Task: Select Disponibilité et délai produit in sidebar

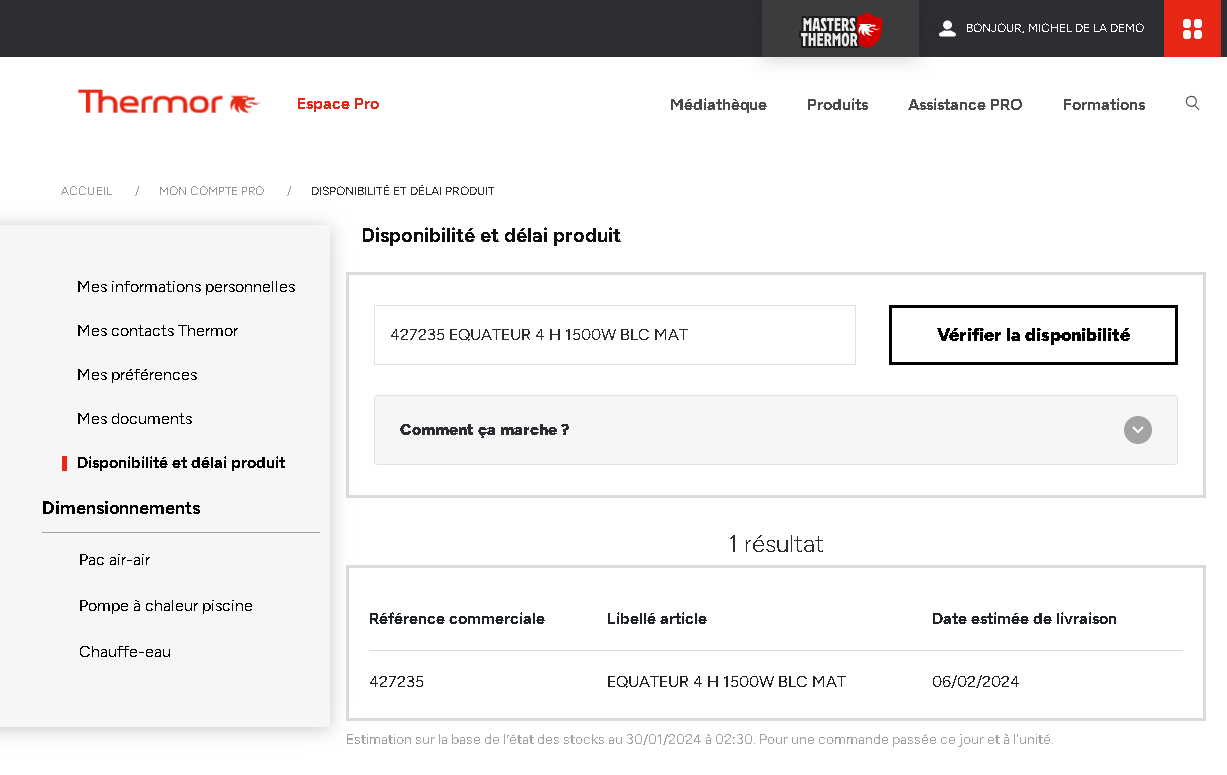Action: [181, 463]
